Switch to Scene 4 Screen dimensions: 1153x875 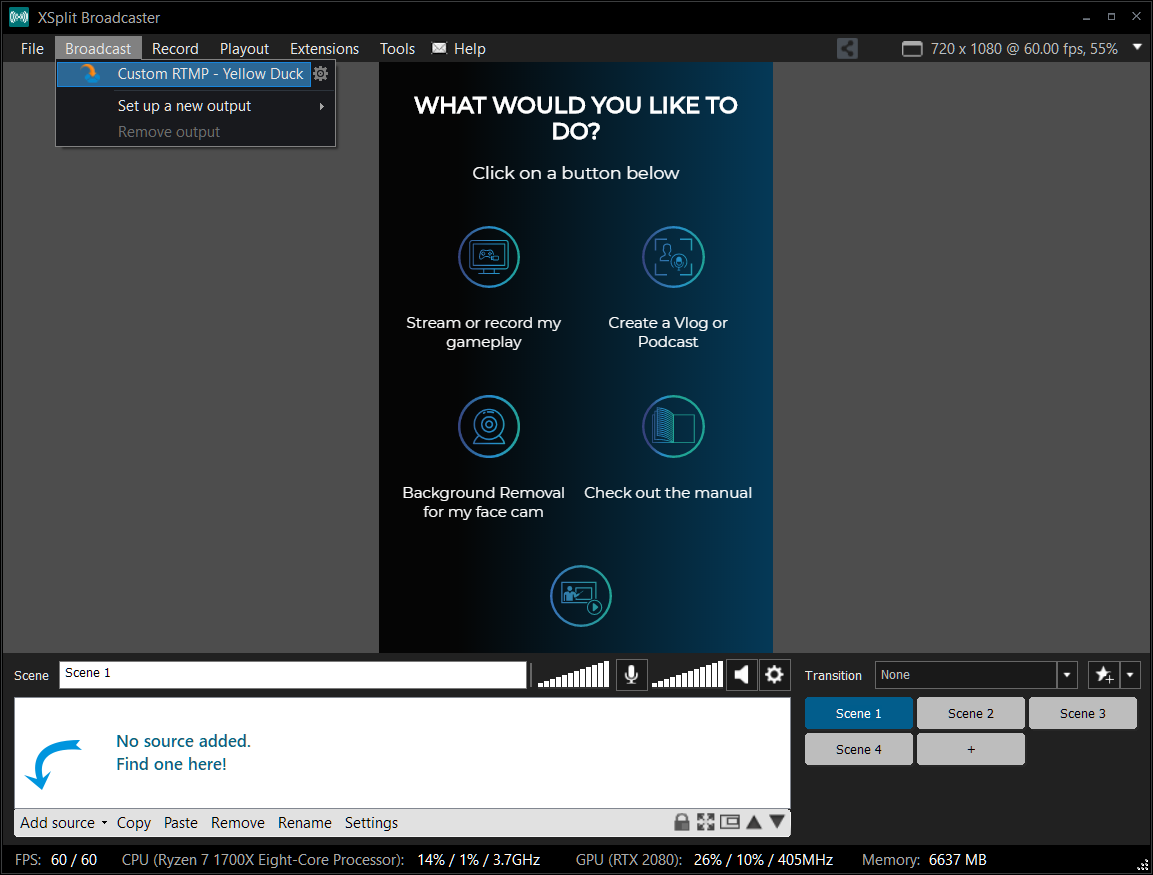click(858, 749)
